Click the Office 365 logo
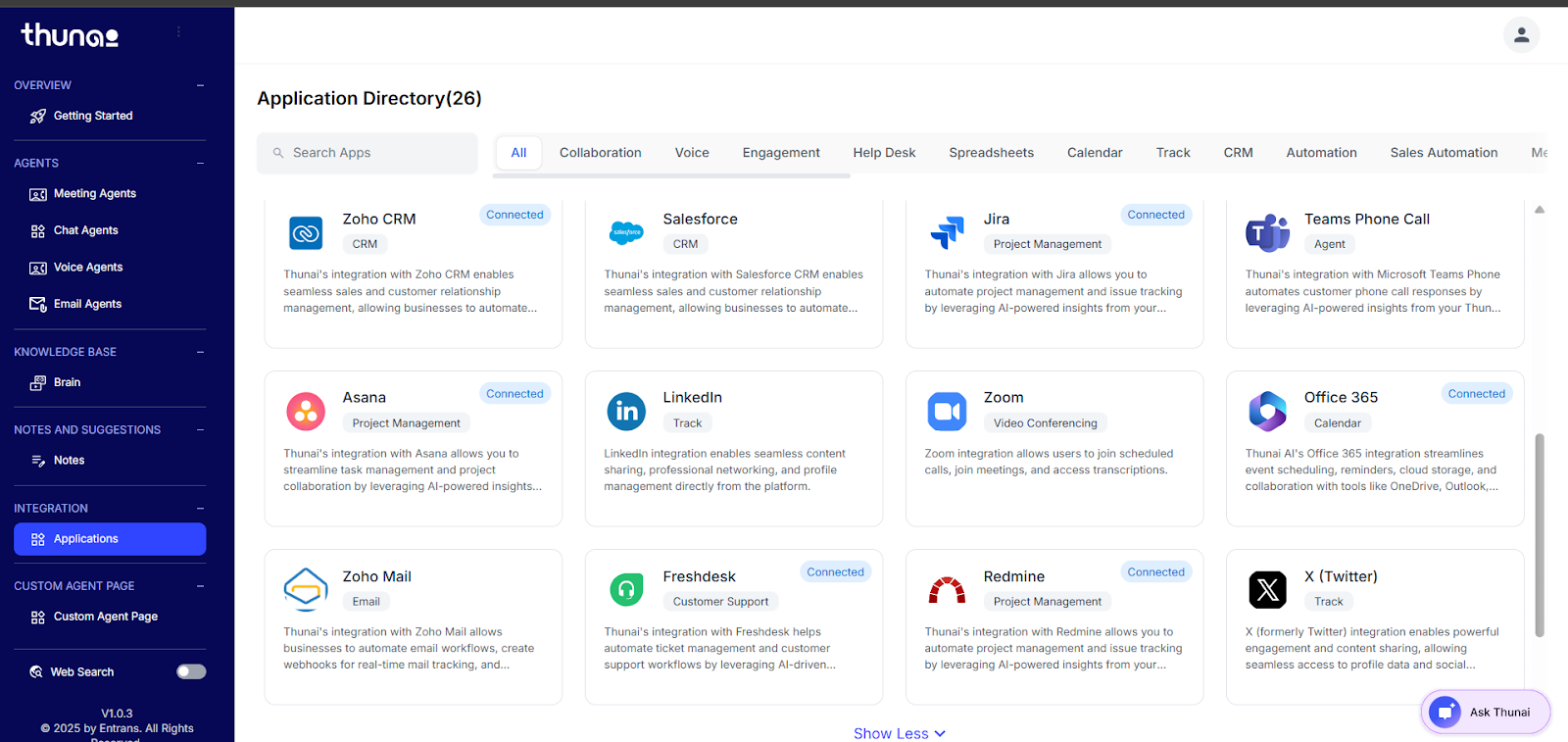The image size is (1568, 742). tap(1267, 412)
